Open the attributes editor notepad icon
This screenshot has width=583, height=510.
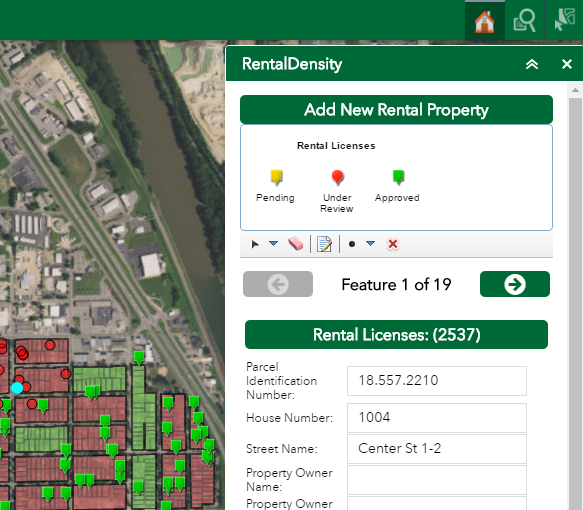[324, 244]
